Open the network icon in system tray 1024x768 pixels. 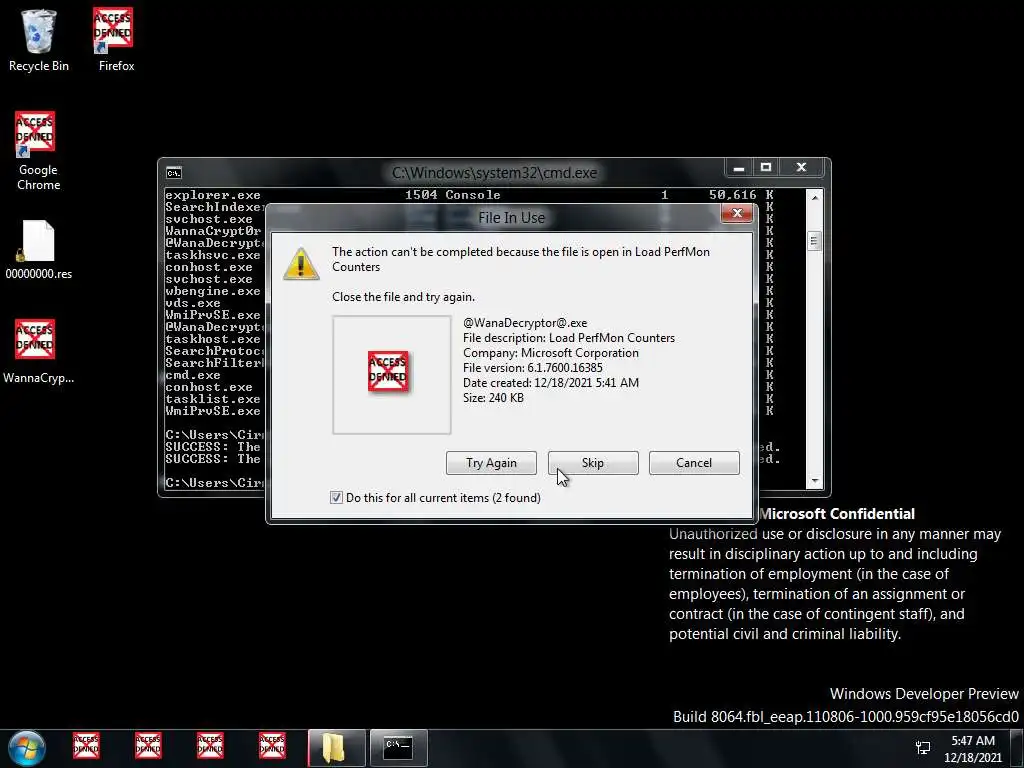(x=923, y=748)
